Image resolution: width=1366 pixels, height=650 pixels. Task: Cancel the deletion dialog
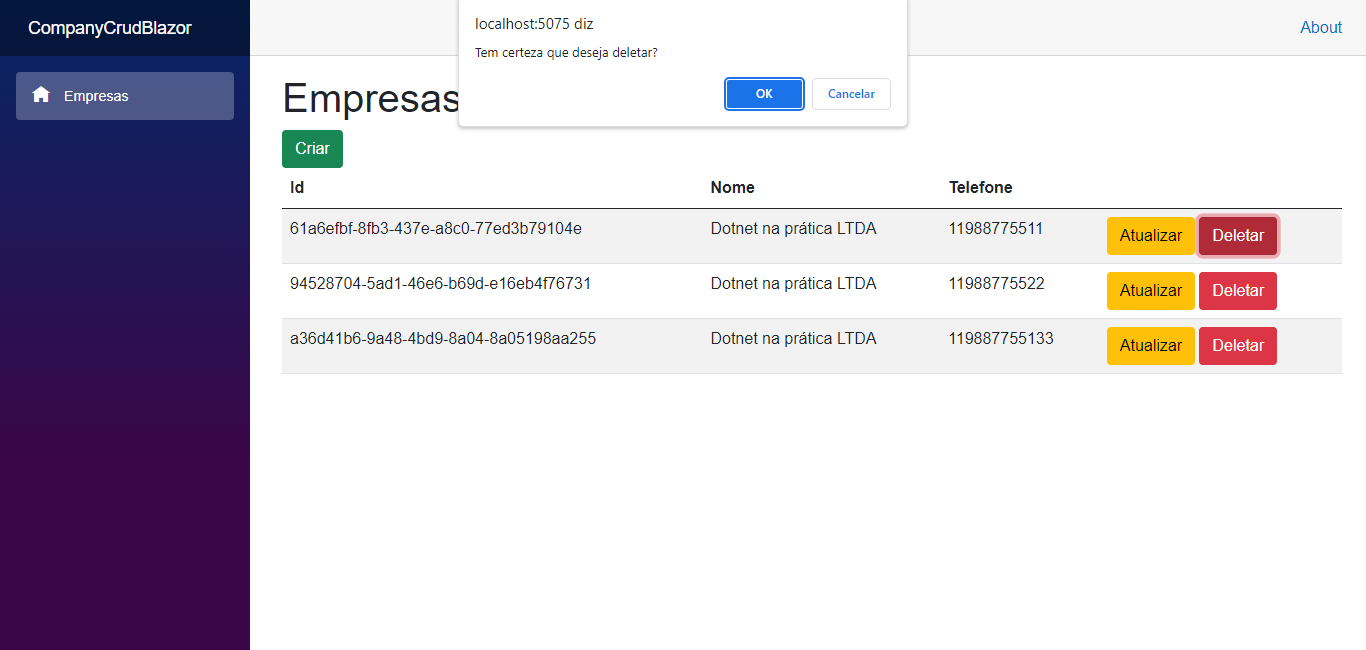click(x=851, y=93)
